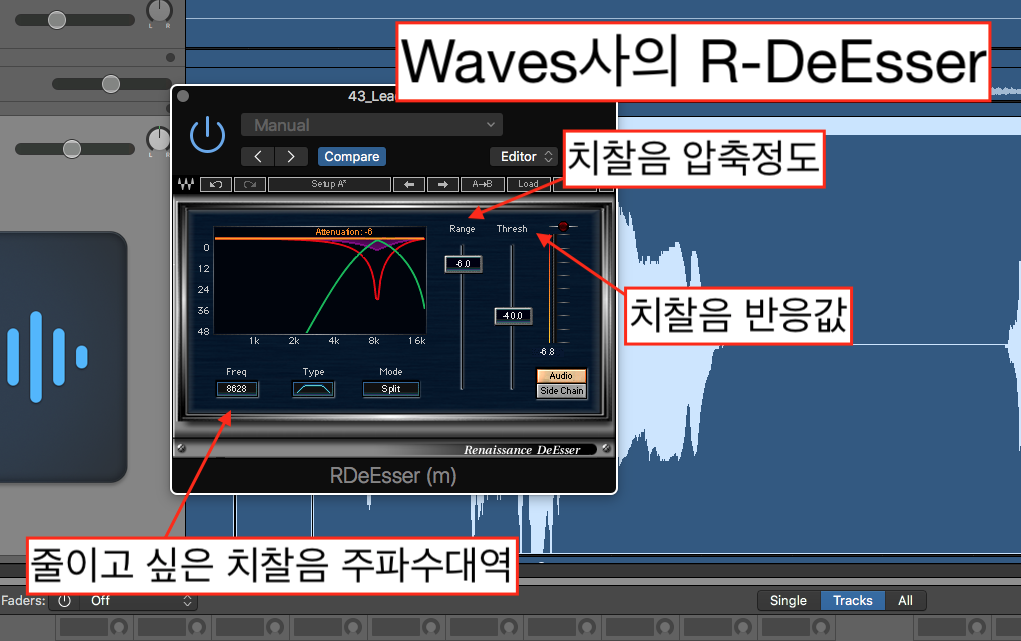Select the Side Chain monitor button

[561, 391]
